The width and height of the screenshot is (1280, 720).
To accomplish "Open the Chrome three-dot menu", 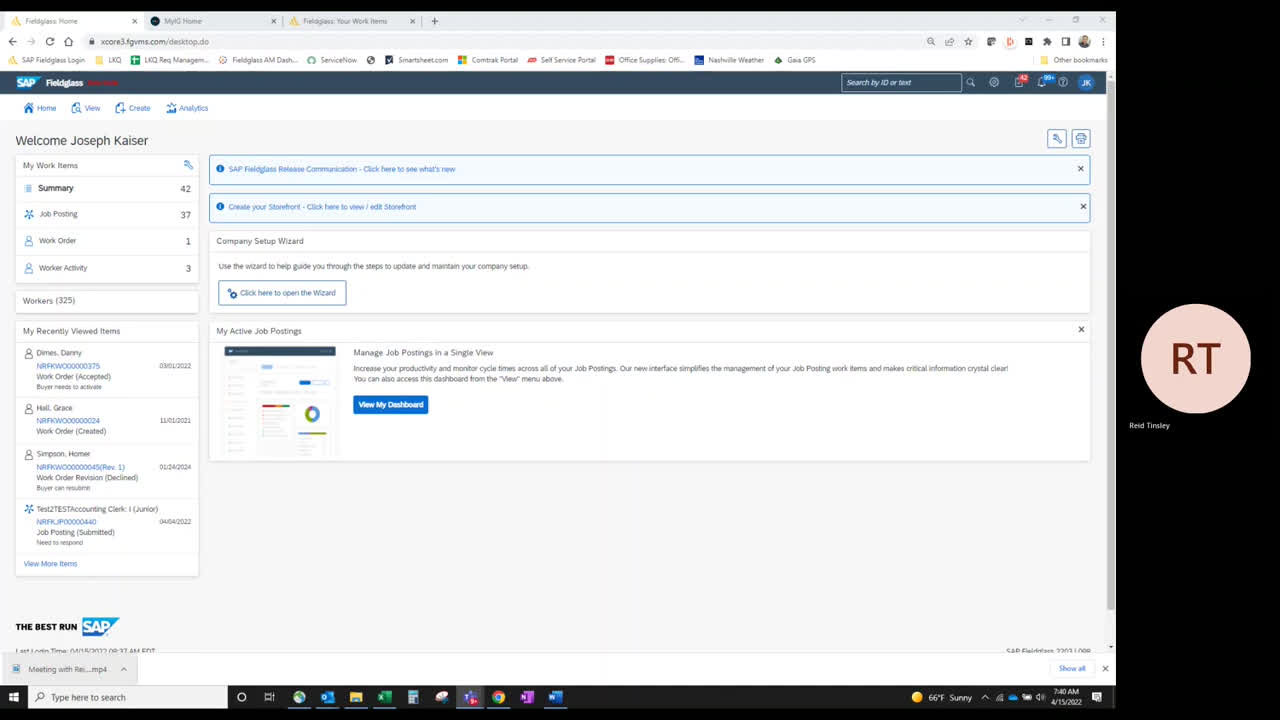I will 1103,42.
